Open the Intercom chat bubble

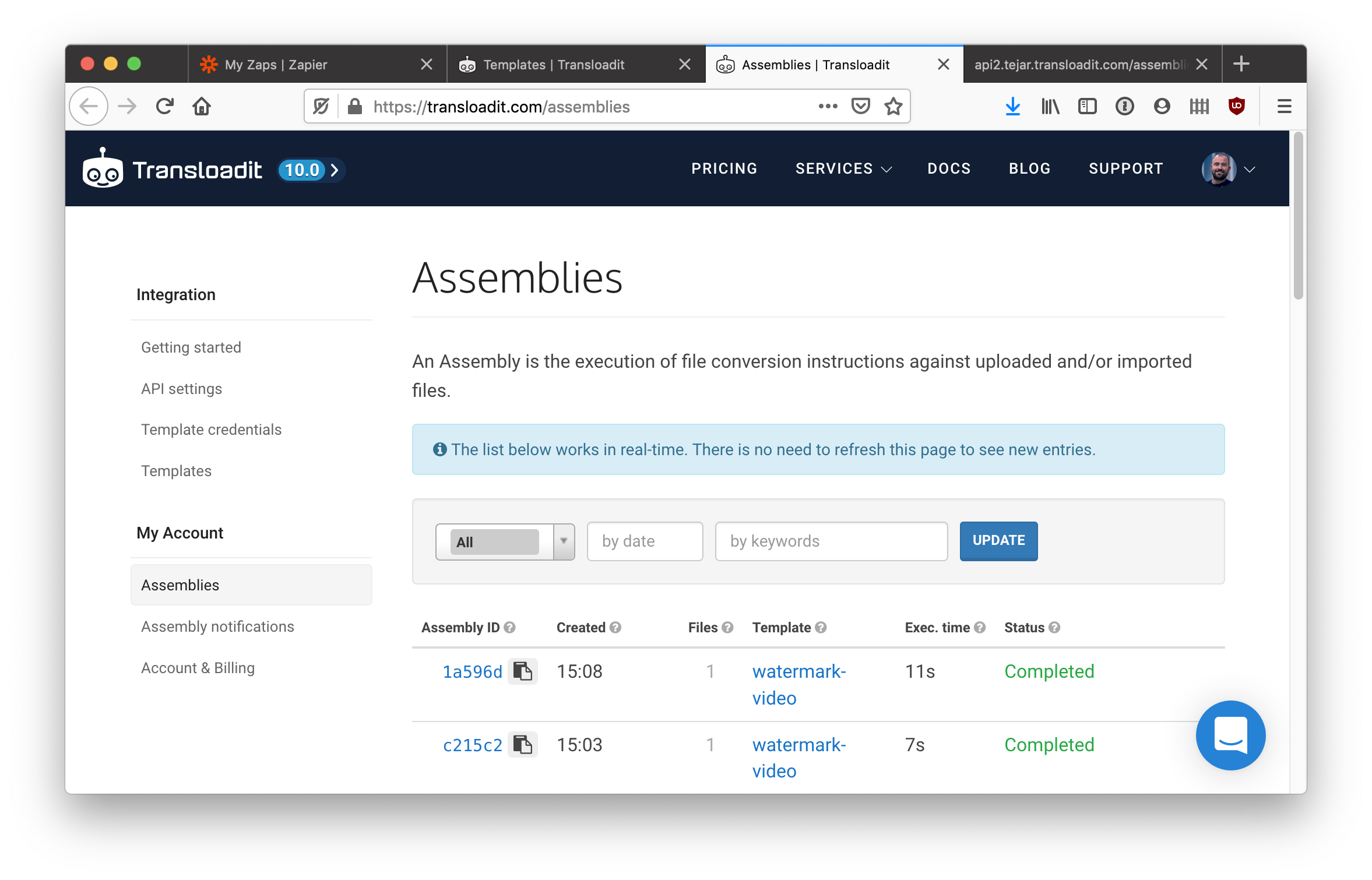tap(1230, 735)
